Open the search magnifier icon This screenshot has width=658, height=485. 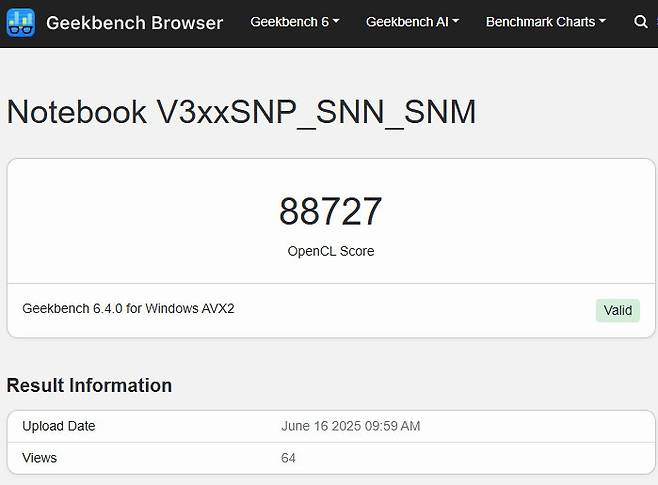(x=641, y=21)
